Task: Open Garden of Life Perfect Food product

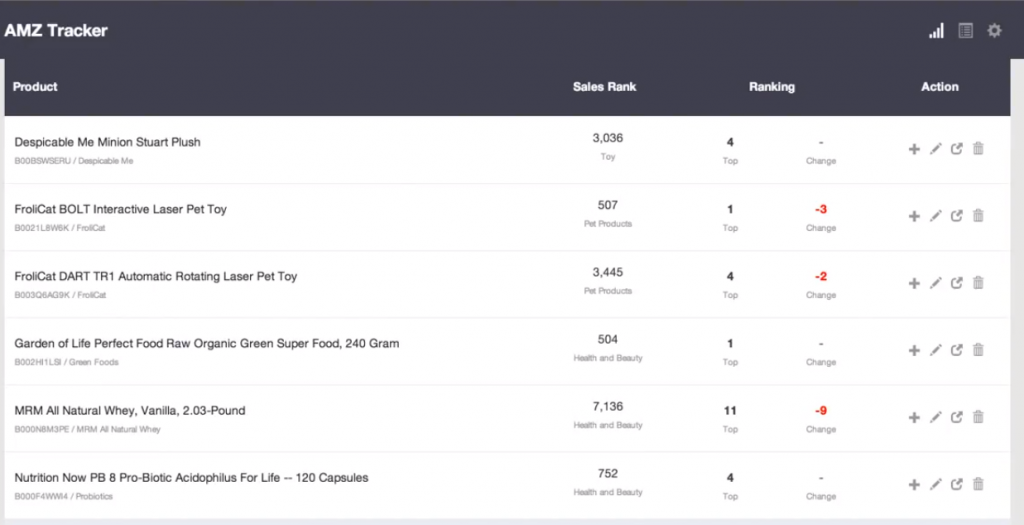Action: [206, 343]
